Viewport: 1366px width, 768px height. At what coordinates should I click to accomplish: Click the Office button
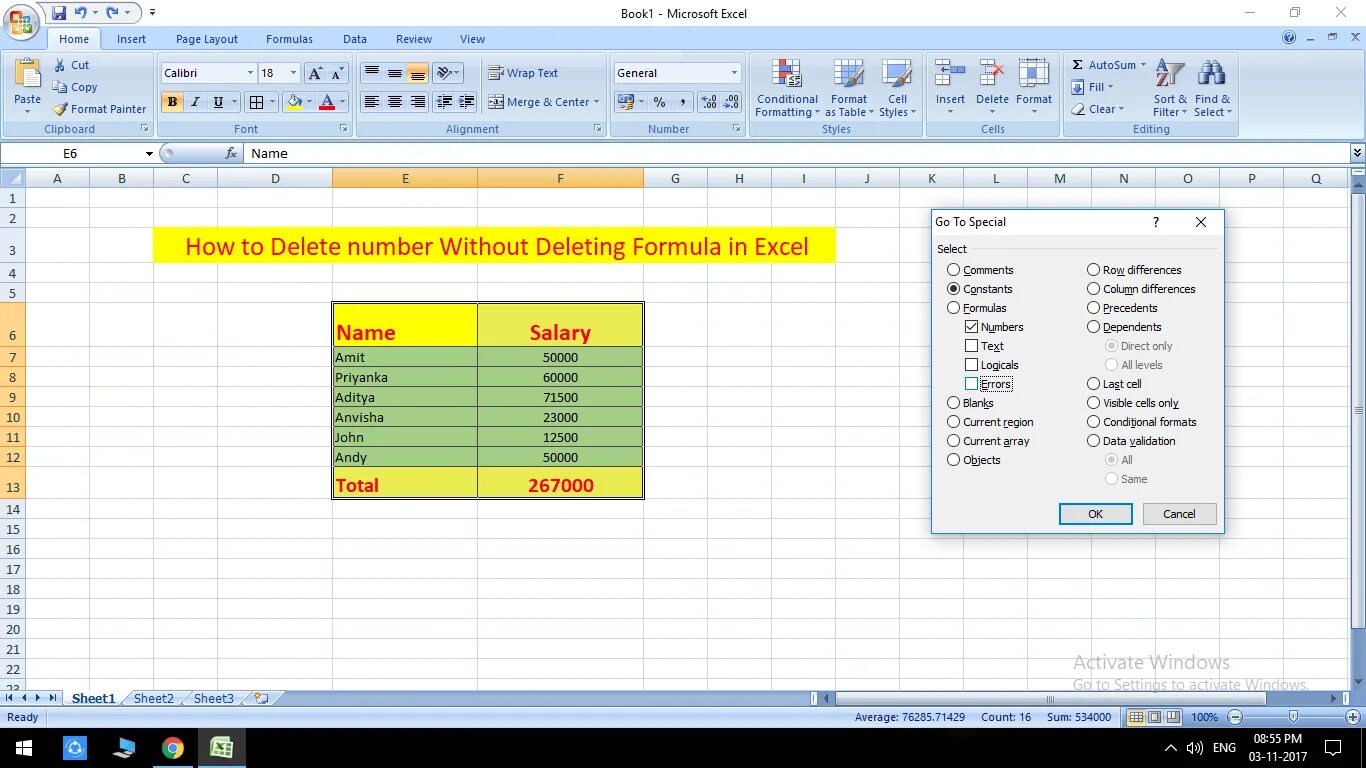(22, 22)
